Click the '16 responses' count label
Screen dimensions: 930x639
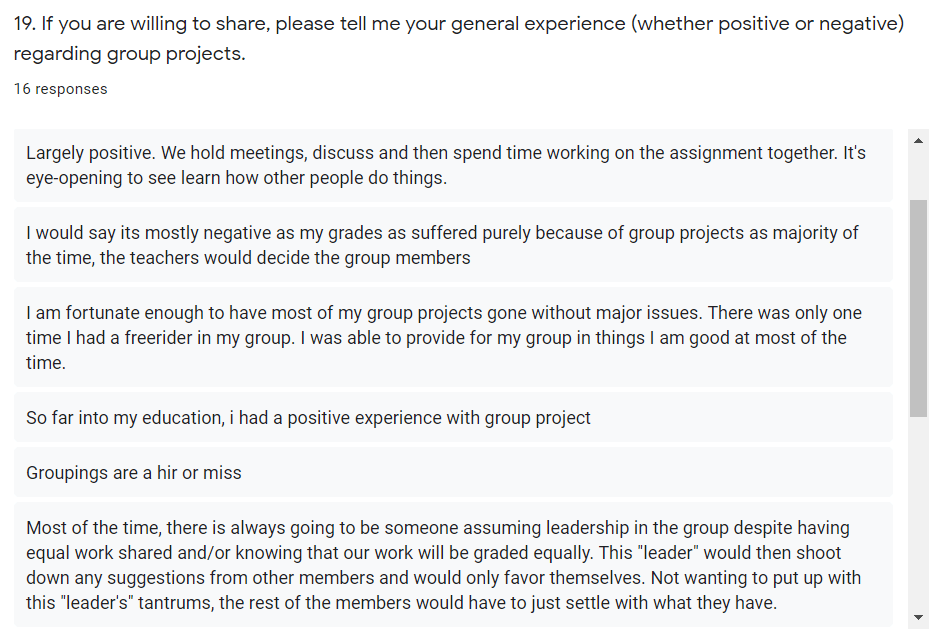tap(60, 89)
